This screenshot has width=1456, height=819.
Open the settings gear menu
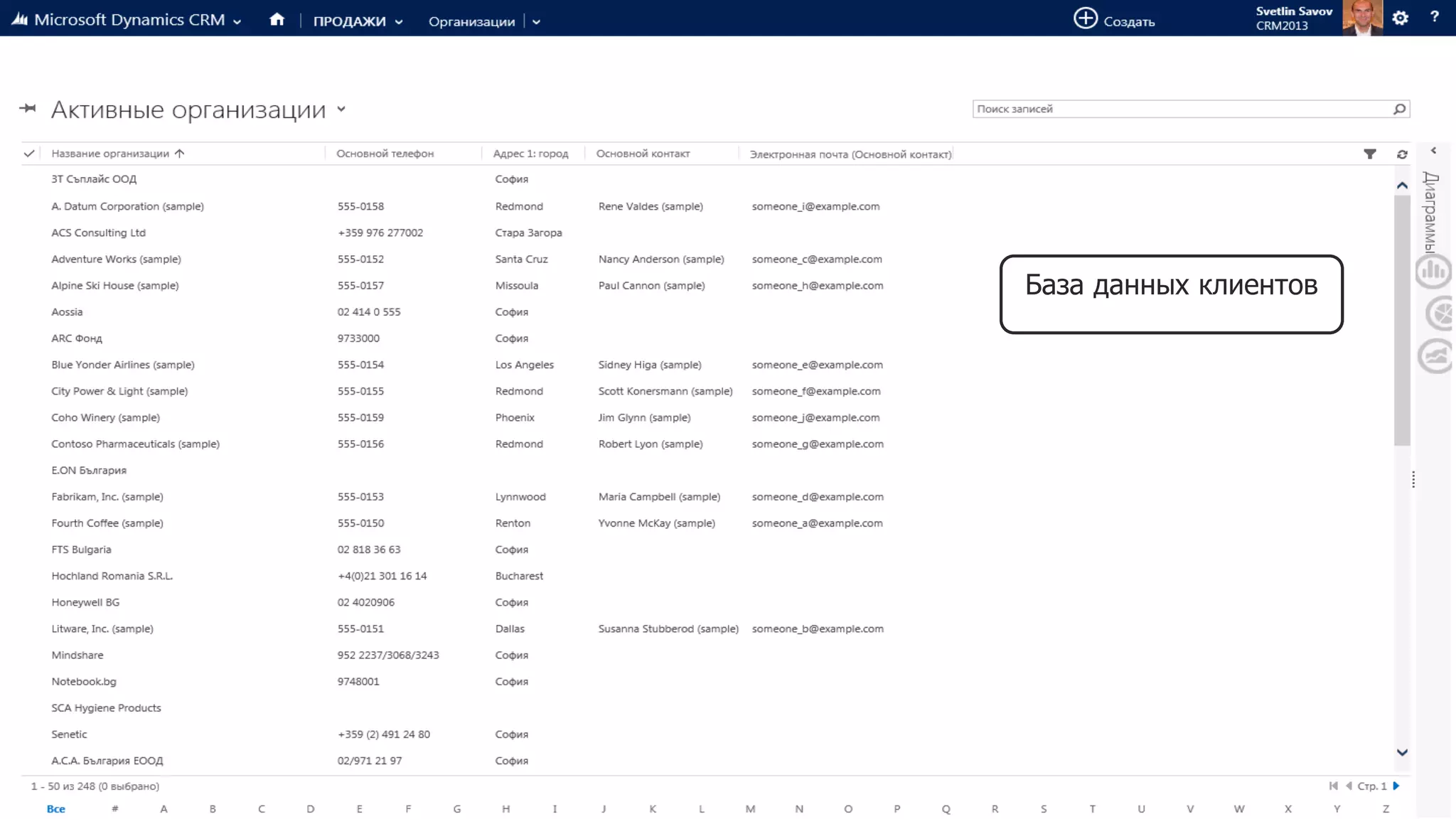coord(1400,18)
